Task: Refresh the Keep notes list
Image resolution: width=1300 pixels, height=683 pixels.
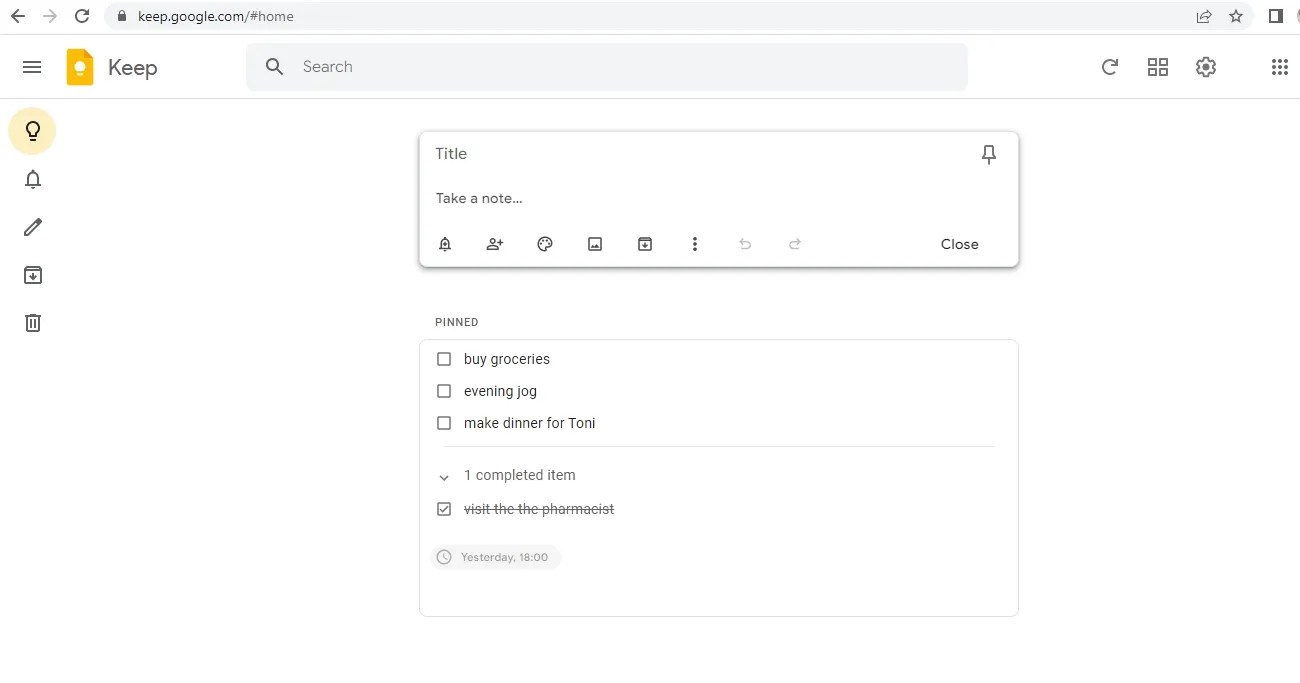Action: click(x=1110, y=67)
